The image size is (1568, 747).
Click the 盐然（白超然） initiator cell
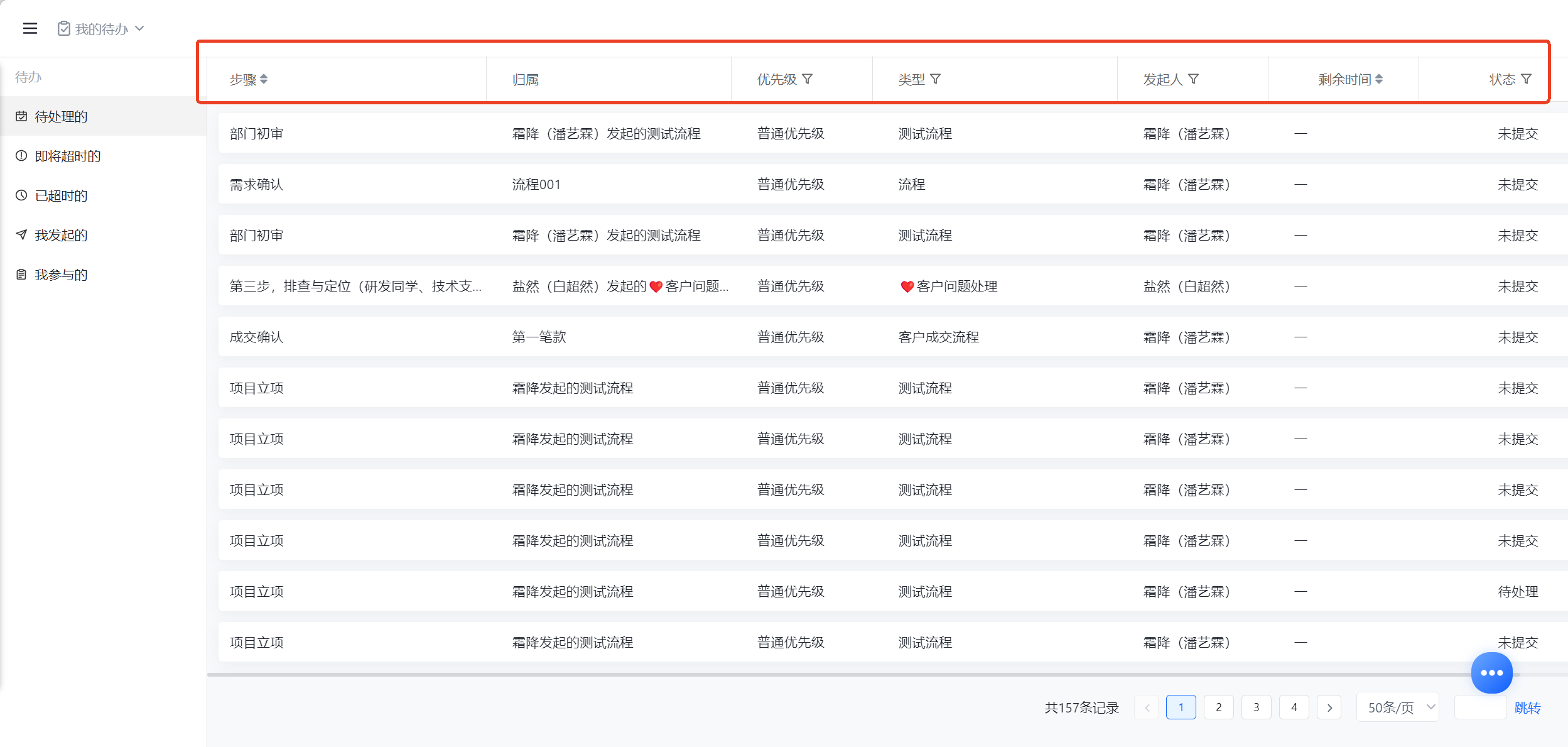click(x=1186, y=286)
